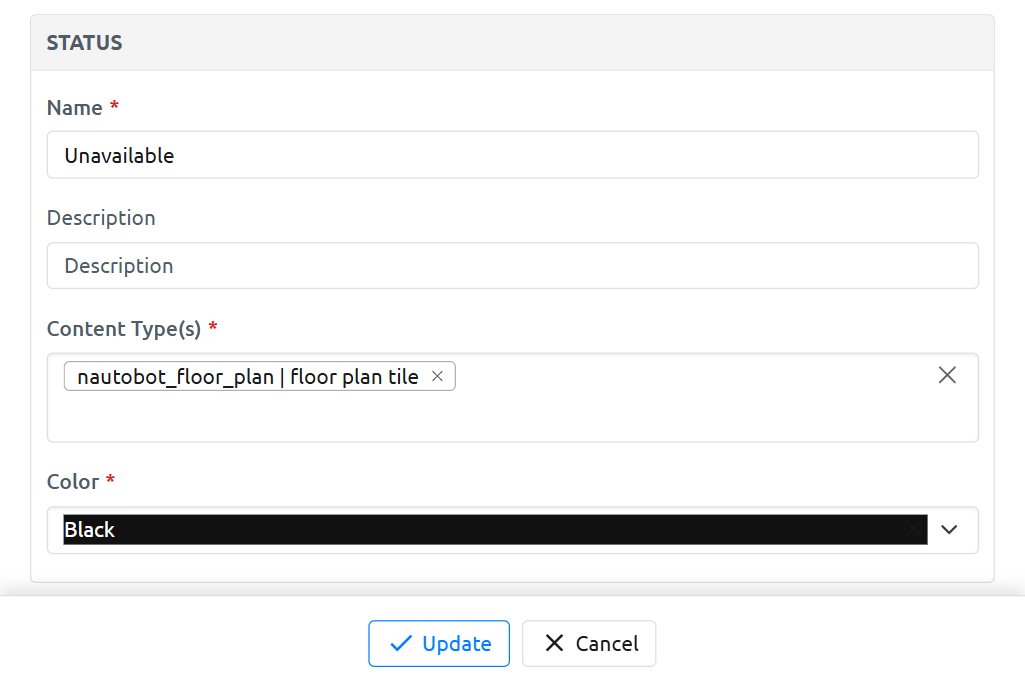Click into the Description text field
The image size is (1025, 690).
coord(512,266)
